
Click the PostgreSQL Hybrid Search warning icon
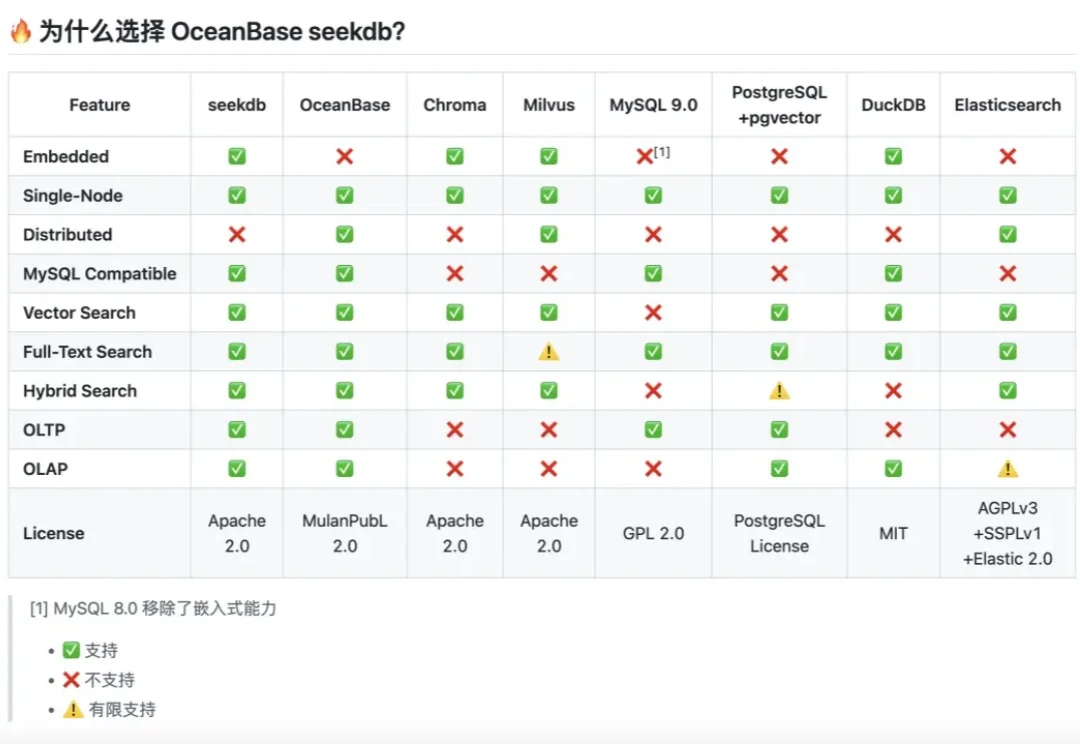(779, 391)
